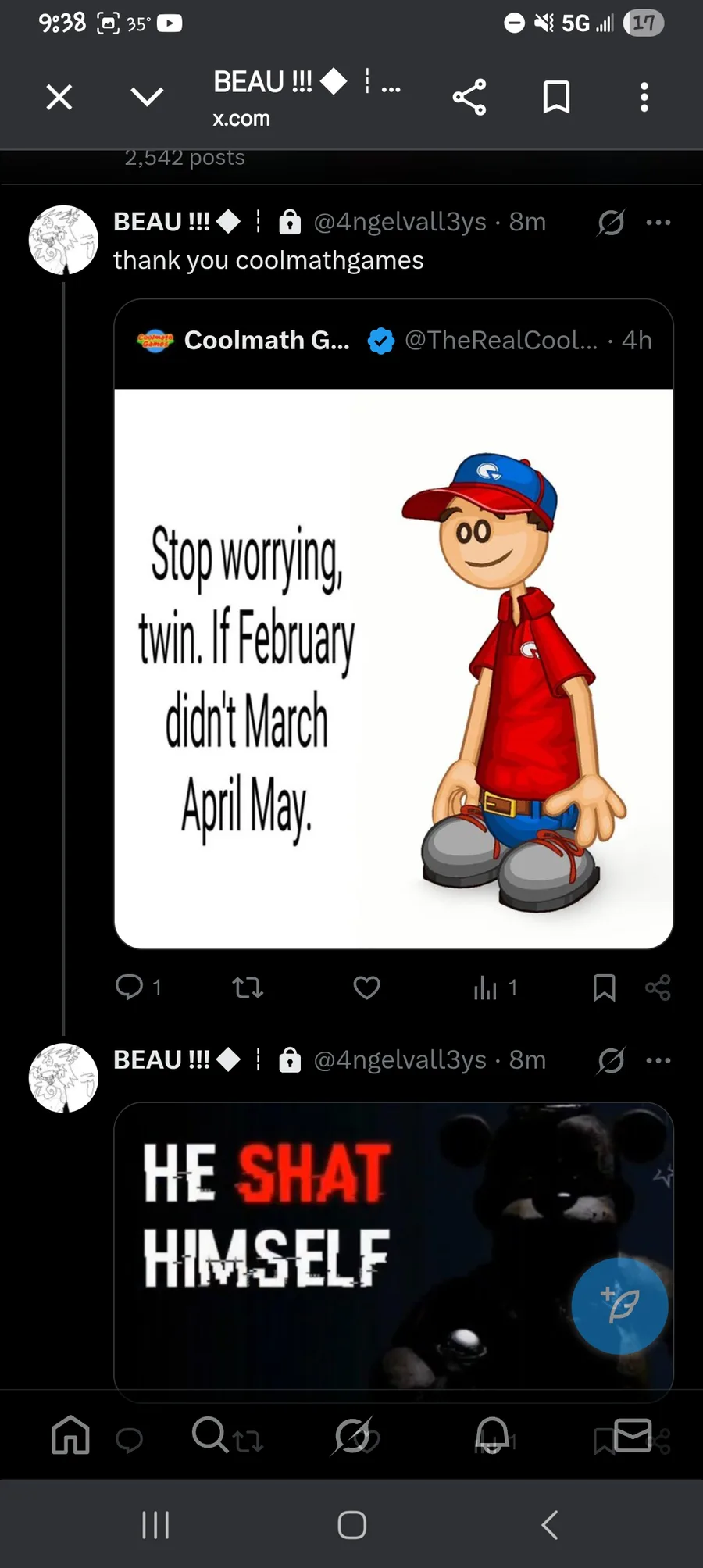The image size is (703, 1568).
Task: Expand the browser tab dropdown chevron
Action: (x=147, y=97)
